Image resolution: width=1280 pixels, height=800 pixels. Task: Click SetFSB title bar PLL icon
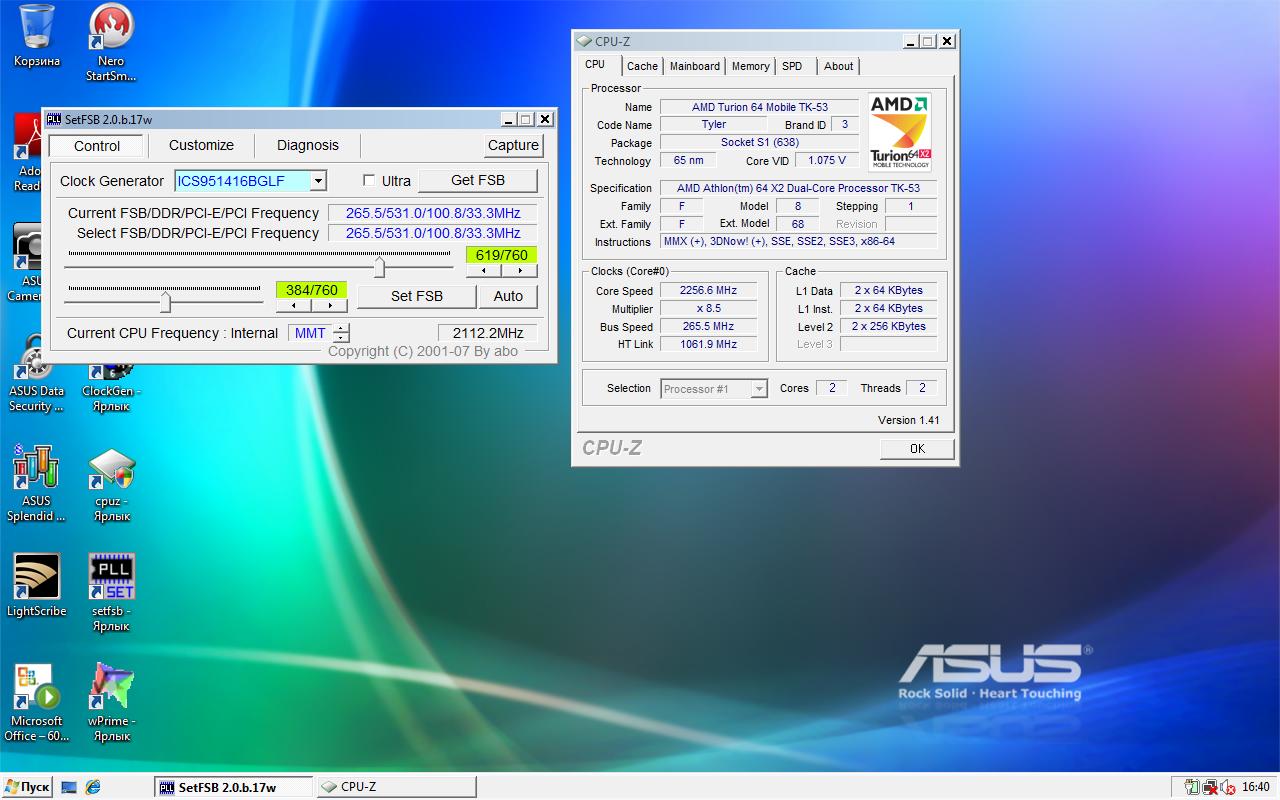click(54, 119)
